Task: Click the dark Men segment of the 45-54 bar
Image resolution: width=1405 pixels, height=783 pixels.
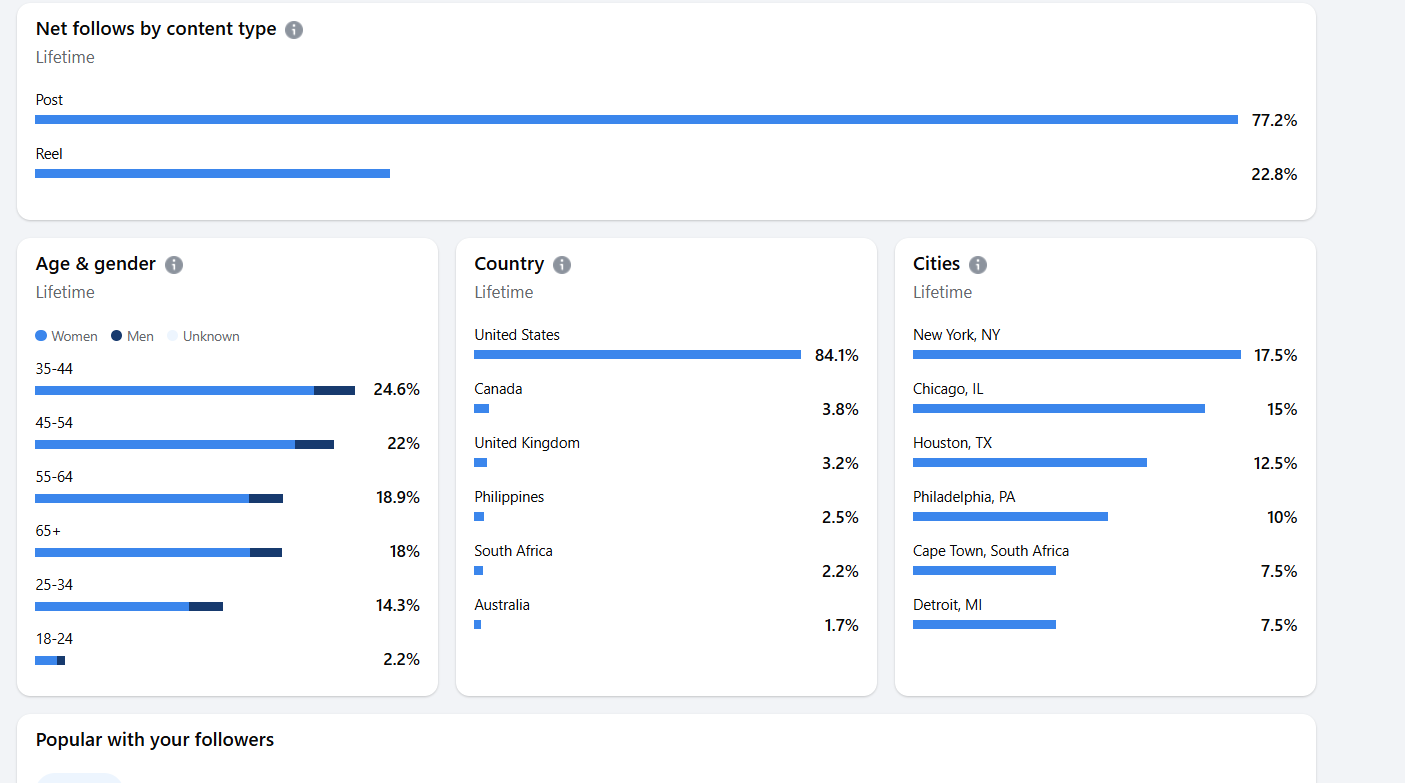Action: [x=314, y=444]
